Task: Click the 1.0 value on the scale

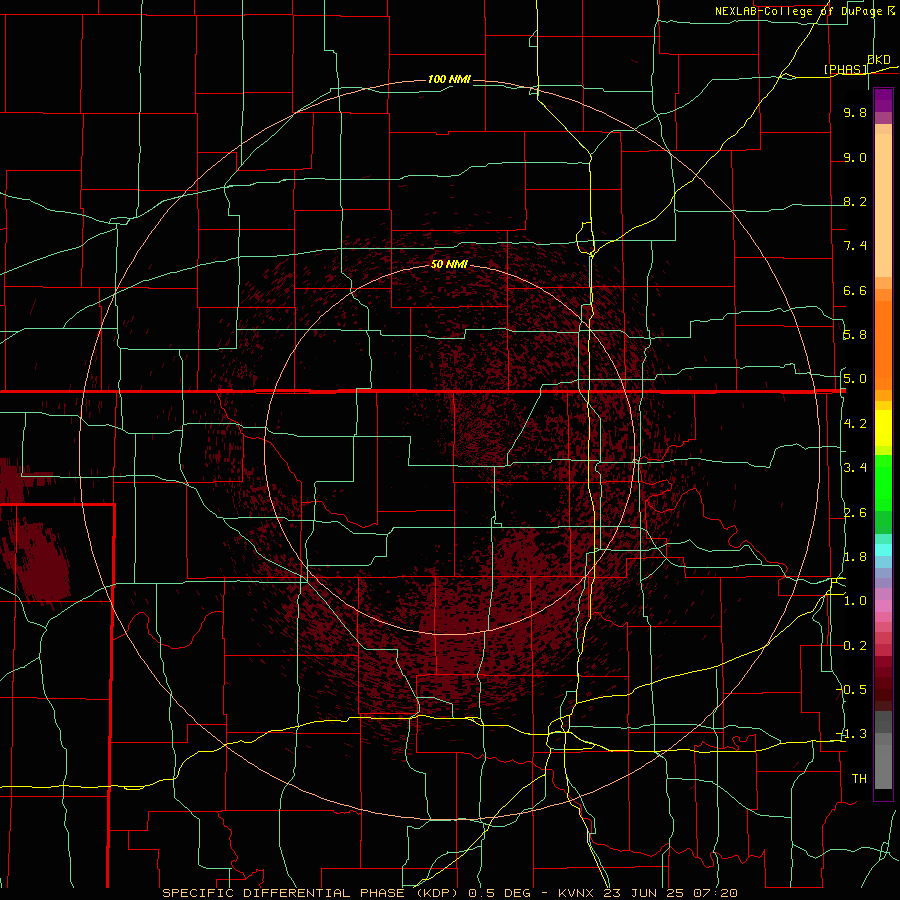Action: (855, 602)
